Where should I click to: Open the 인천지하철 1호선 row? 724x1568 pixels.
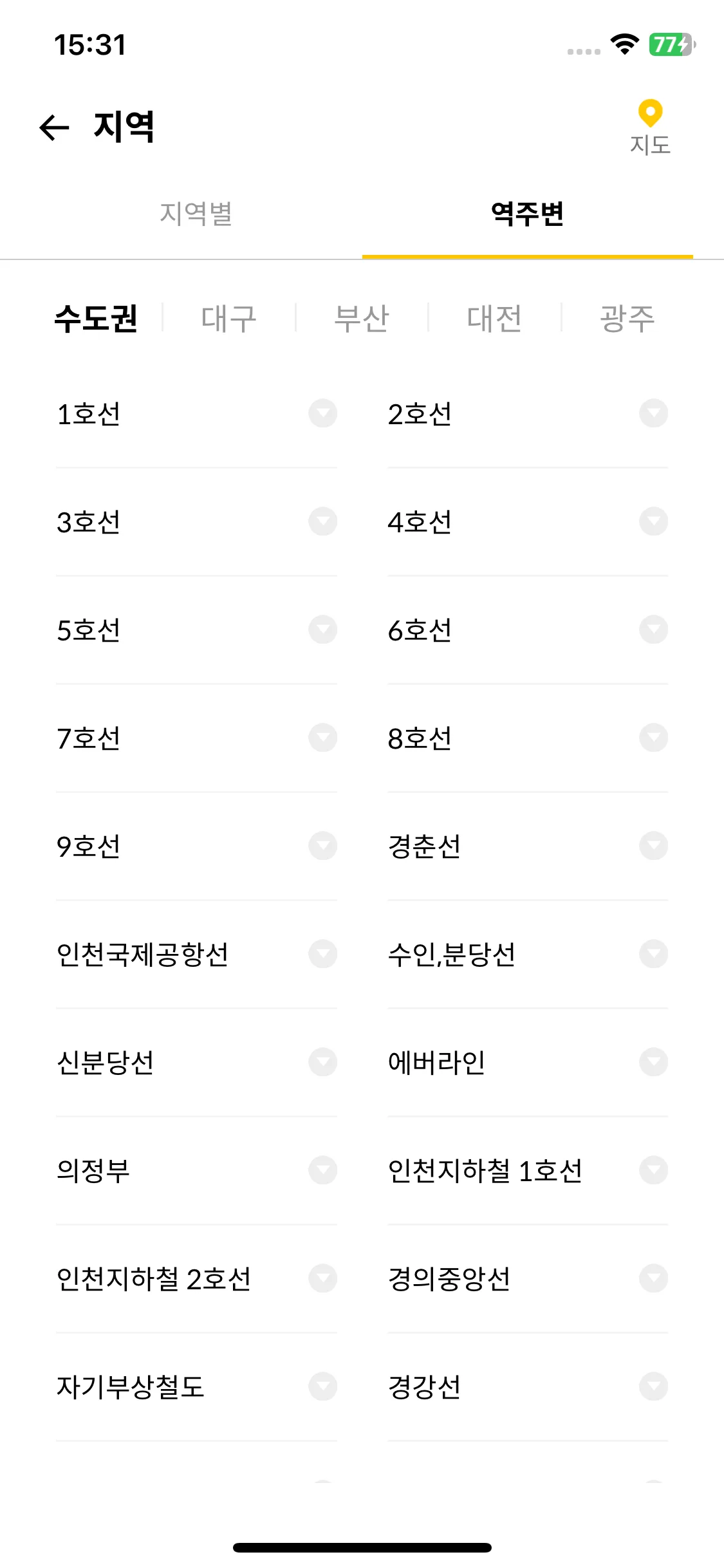528,1170
